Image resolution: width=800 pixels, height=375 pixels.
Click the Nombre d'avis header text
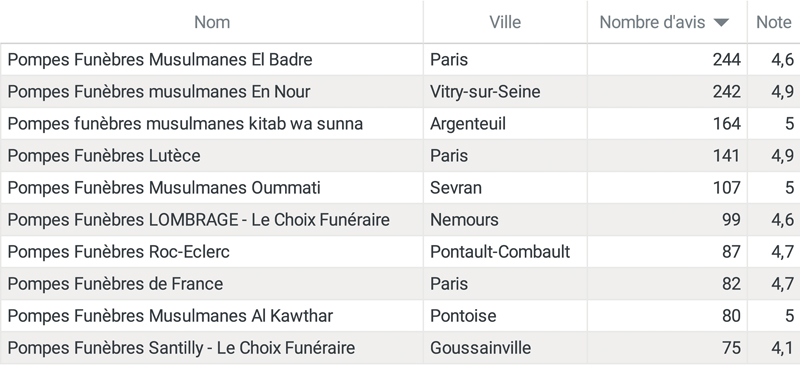click(x=652, y=22)
